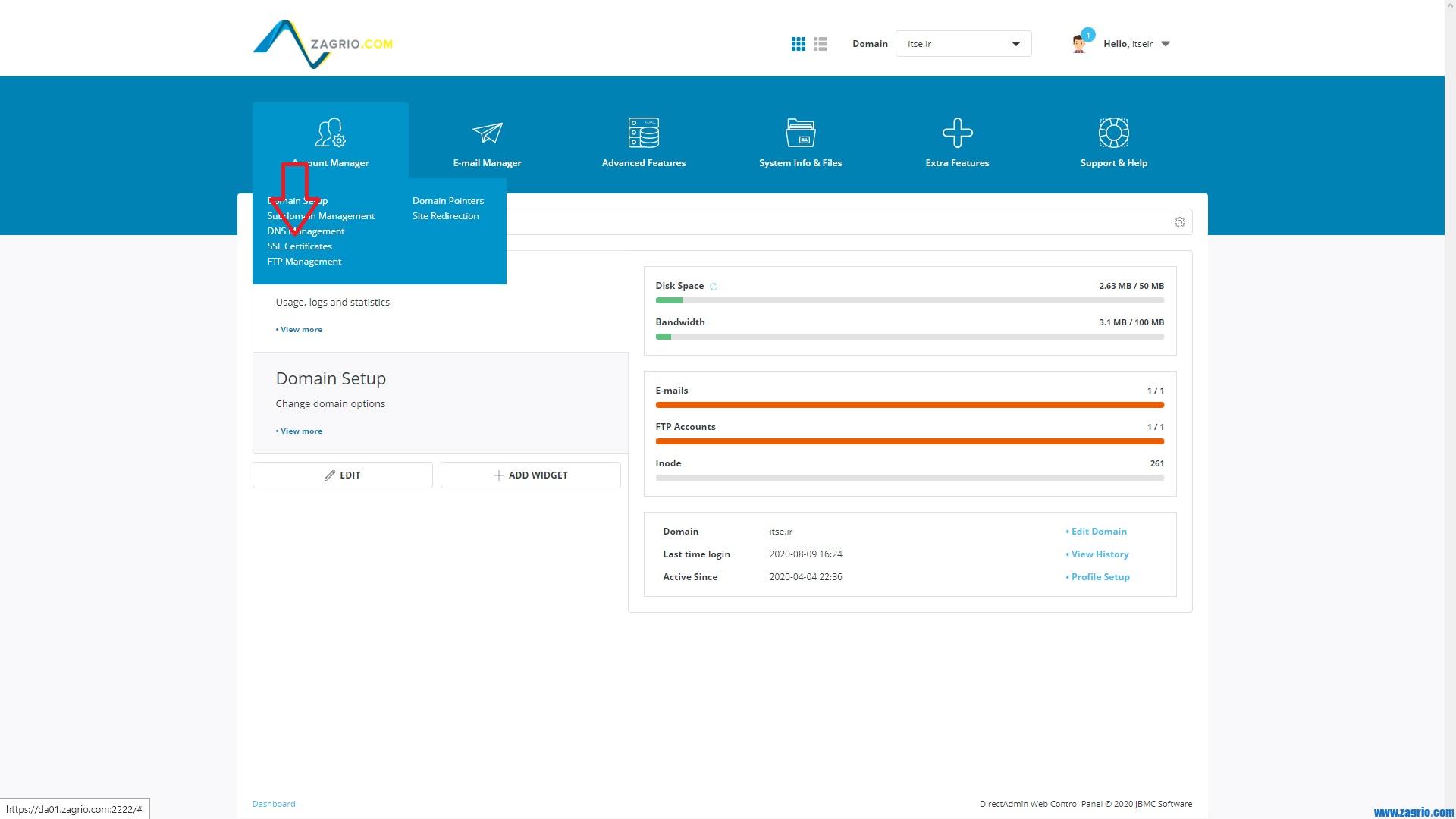Switch to list layout view icon
This screenshot has height=819, width=1456.
[x=821, y=44]
